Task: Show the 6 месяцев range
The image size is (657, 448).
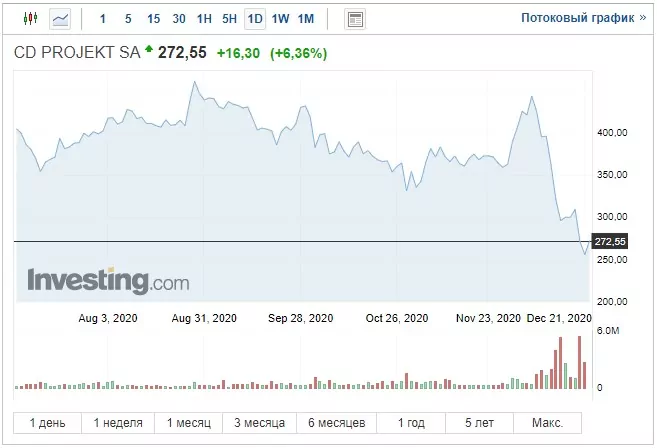Action: point(336,423)
